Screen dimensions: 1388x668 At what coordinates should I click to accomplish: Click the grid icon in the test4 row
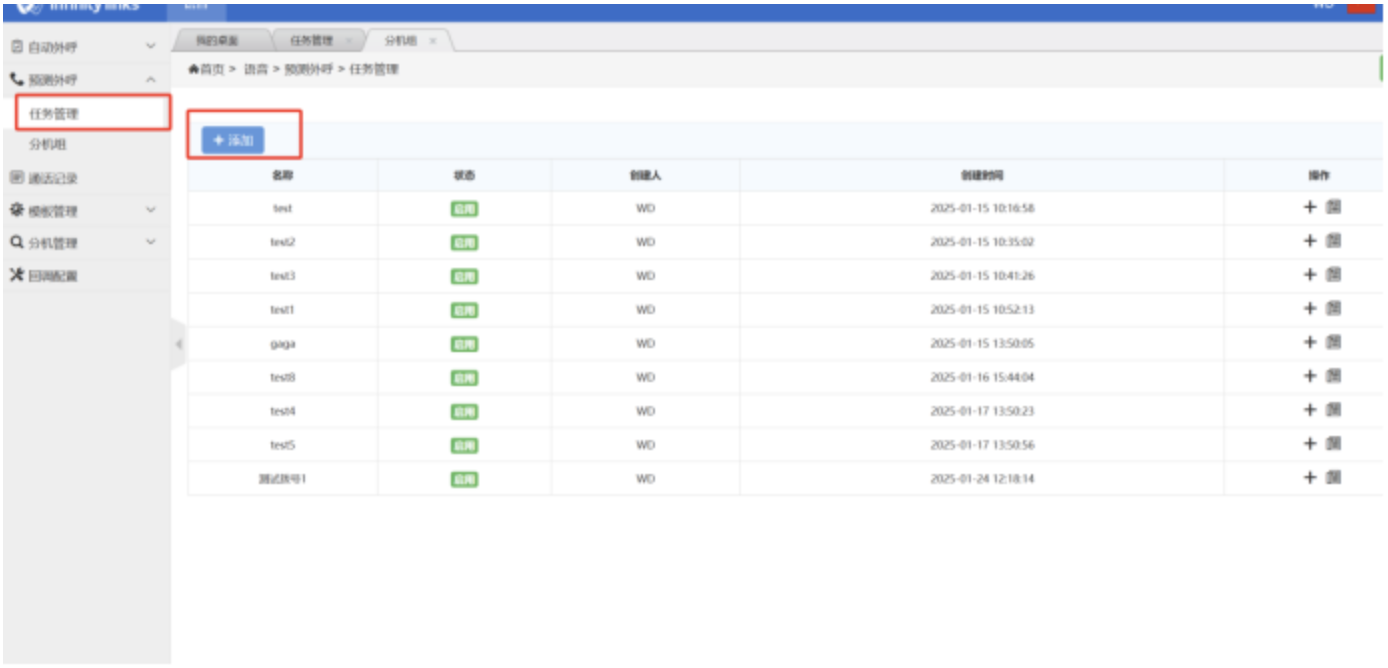[1333, 410]
